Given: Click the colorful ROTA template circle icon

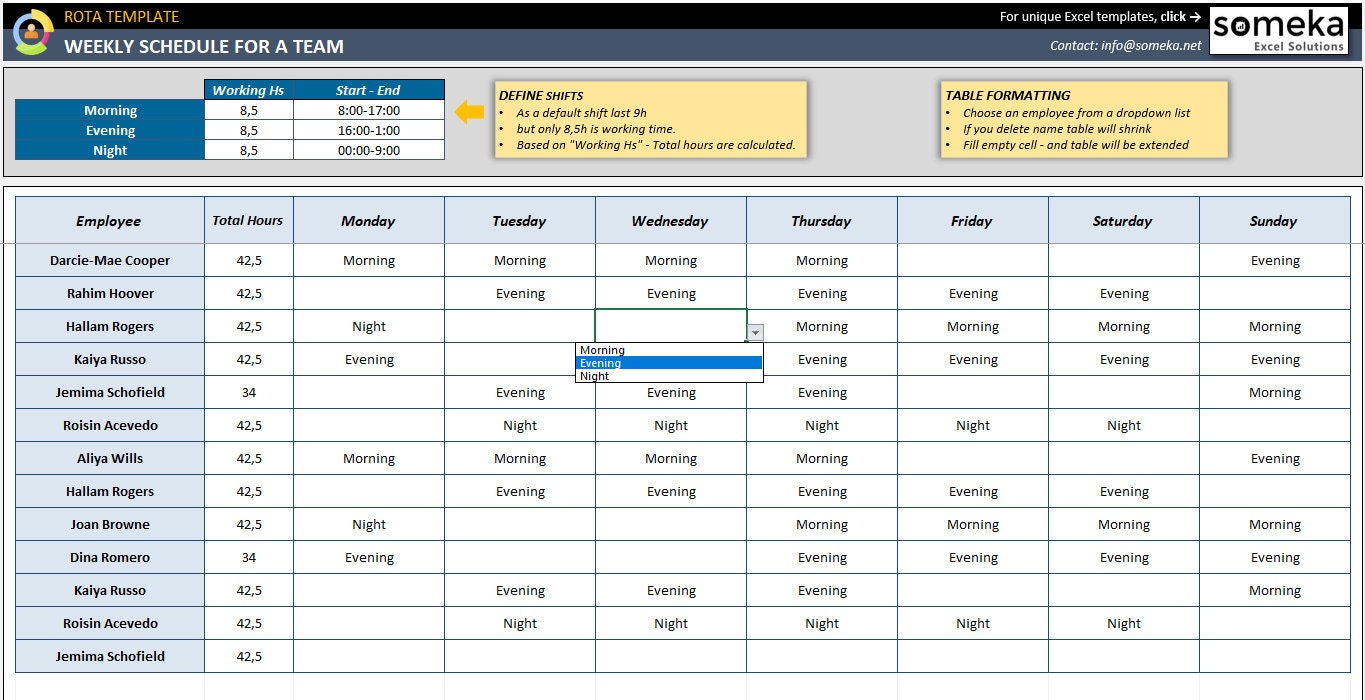Looking at the screenshot, I should point(33,31).
